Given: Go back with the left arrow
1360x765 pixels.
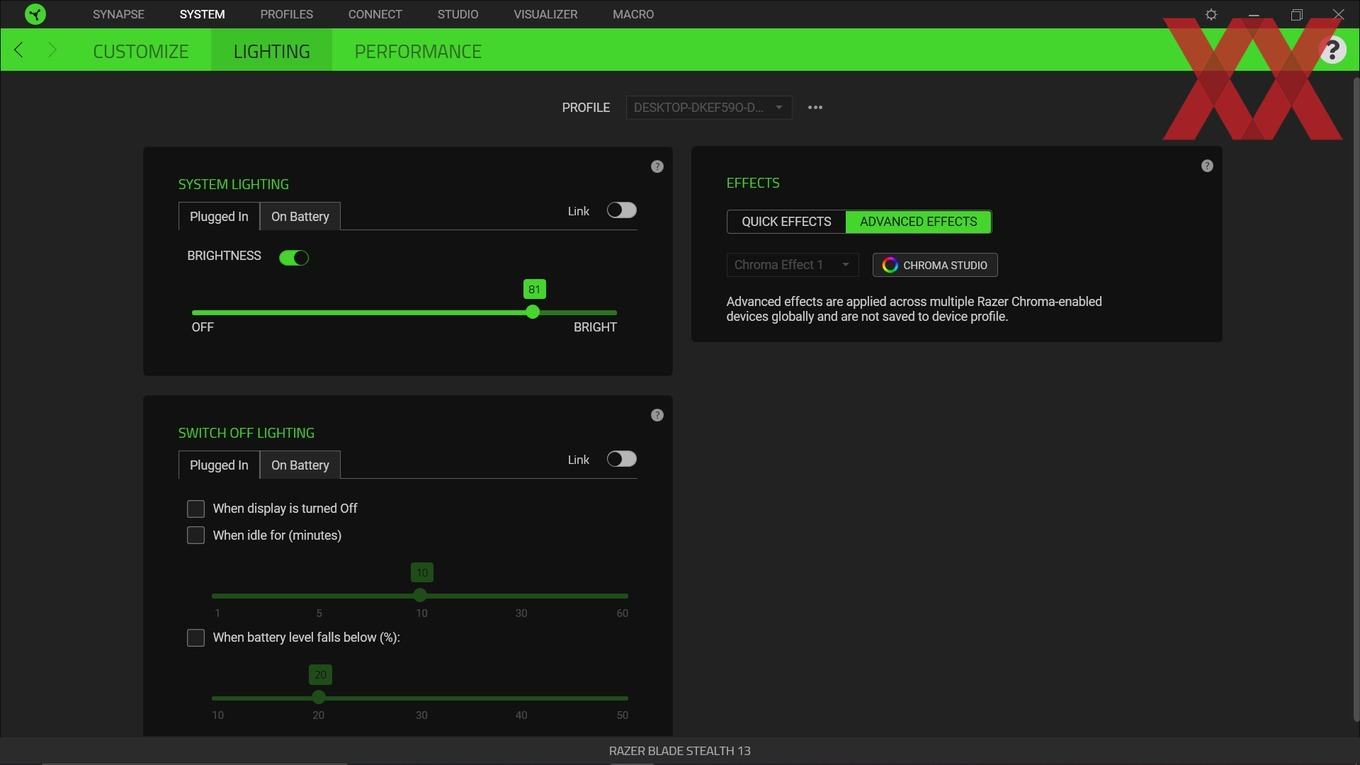Looking at the screenshot, I should [18, 50].
